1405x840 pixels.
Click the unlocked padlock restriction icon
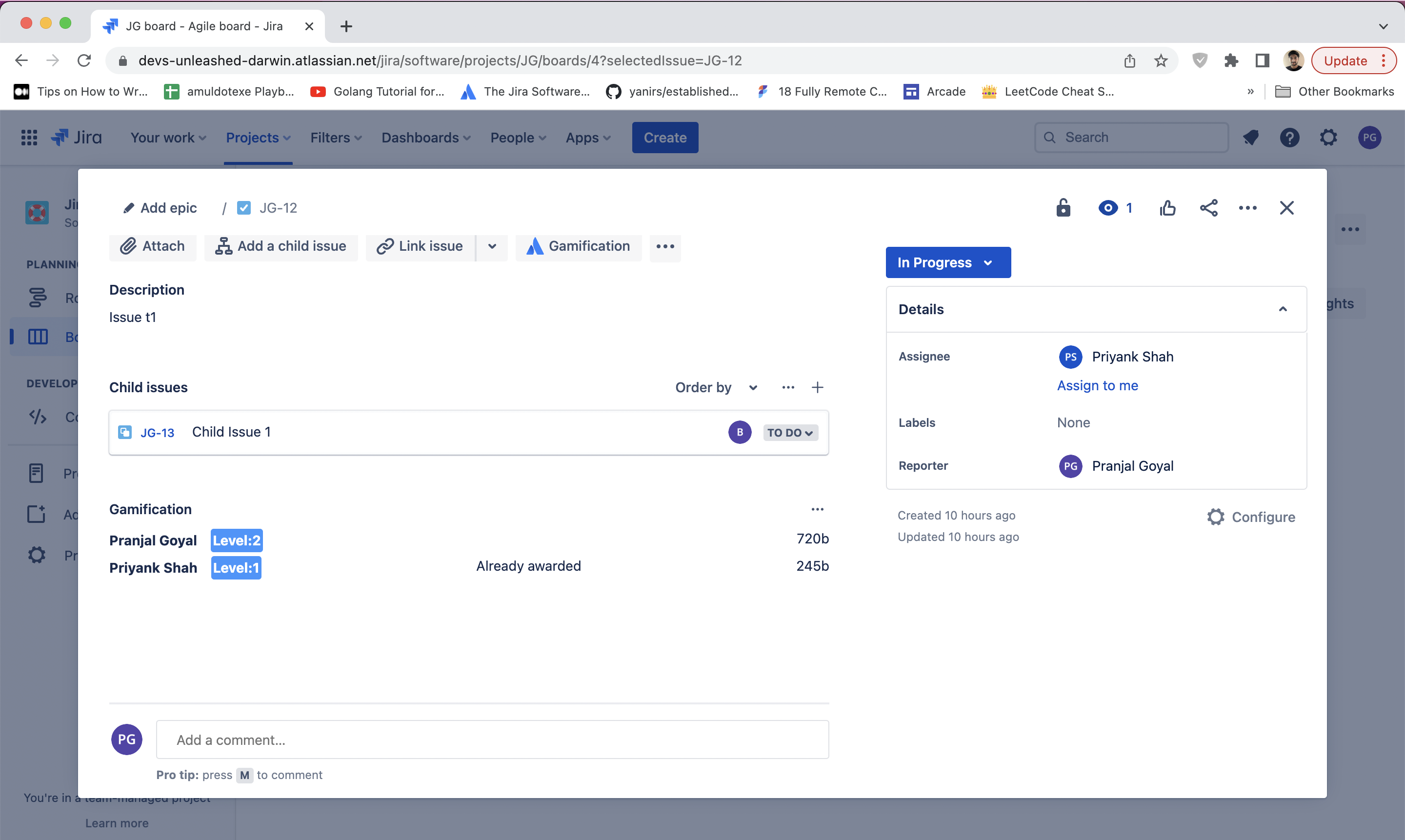[1063, 208]
